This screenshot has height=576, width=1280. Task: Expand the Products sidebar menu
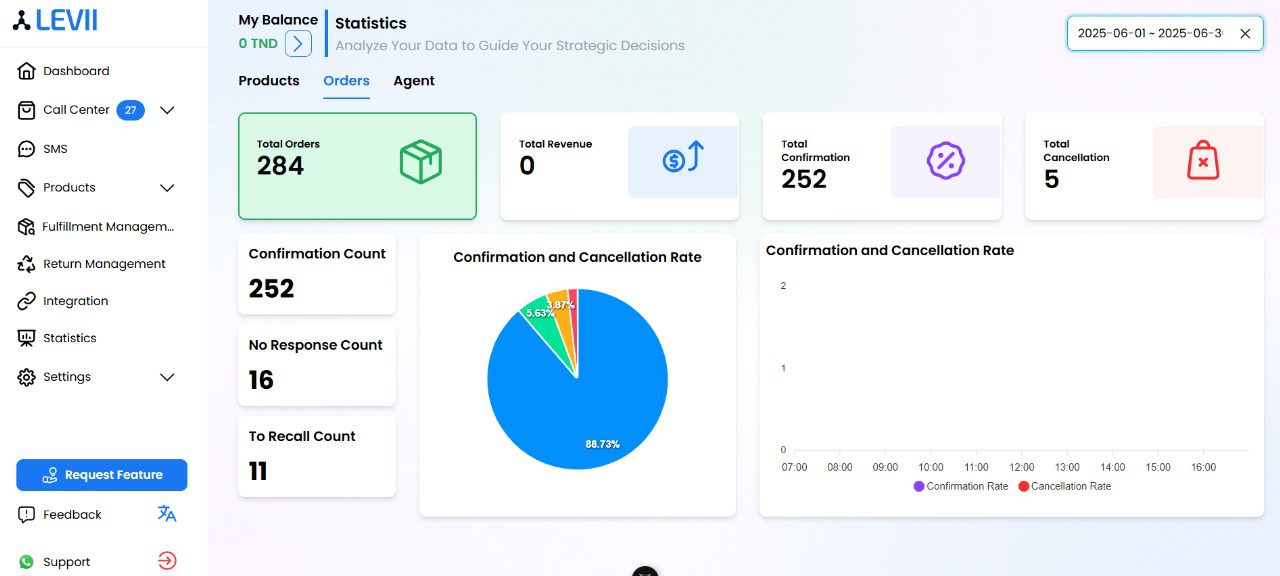click(x=166, y=188)
